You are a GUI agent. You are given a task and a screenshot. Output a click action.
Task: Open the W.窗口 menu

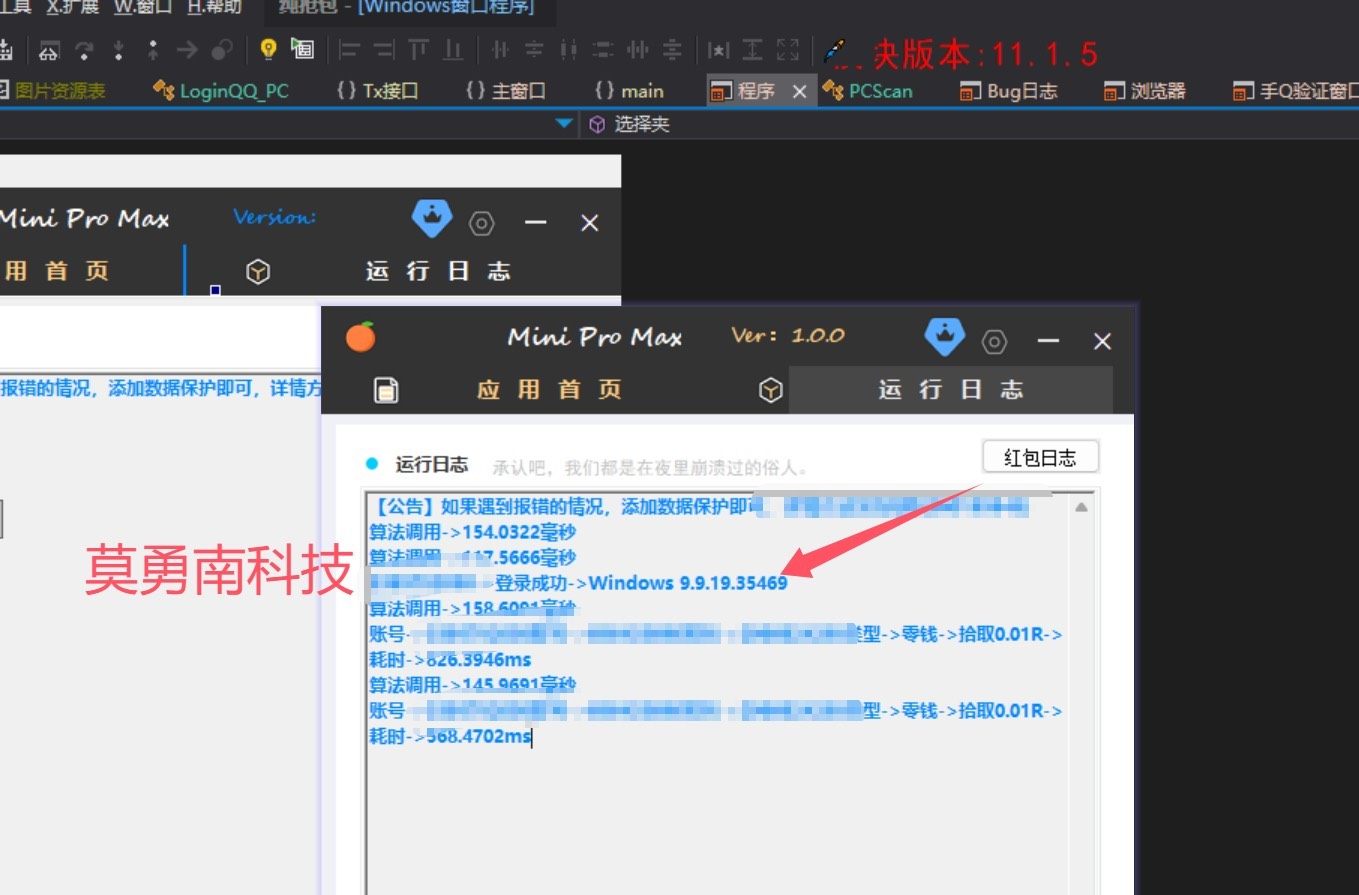142,7
